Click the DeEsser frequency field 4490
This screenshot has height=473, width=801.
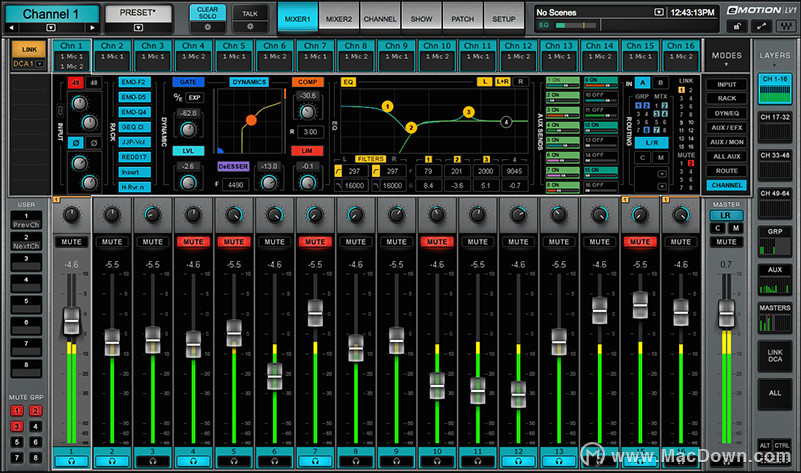coord(235,184)
